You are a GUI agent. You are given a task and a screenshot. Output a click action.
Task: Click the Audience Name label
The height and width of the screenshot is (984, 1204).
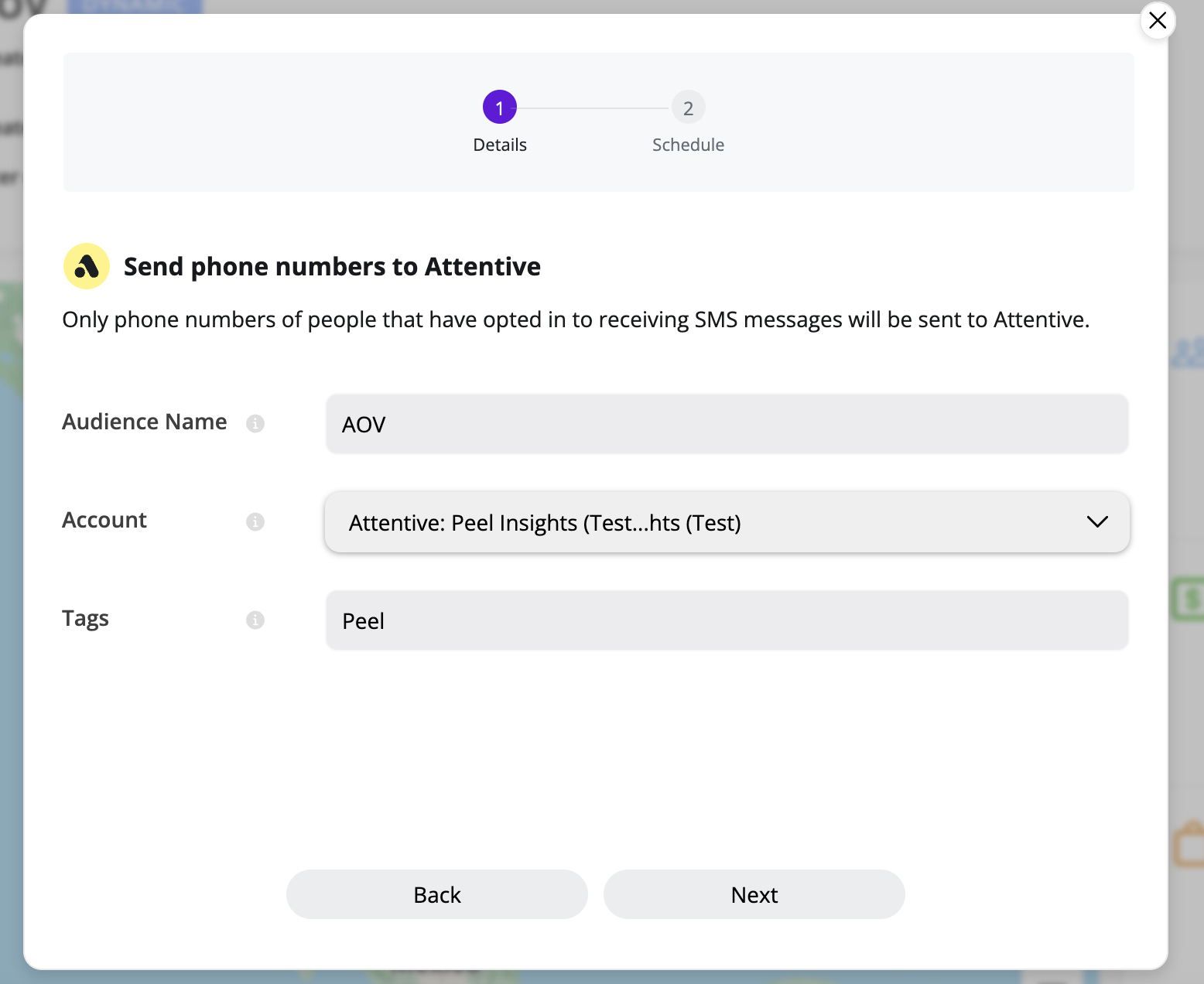coord(145,422)
